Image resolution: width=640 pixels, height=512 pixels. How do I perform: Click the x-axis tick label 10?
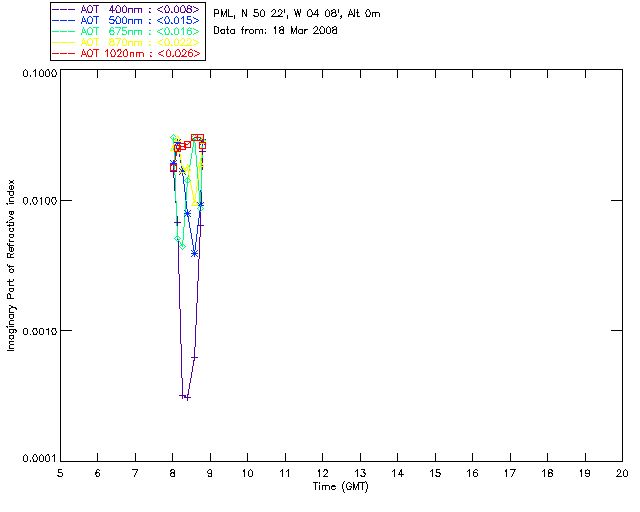pos(247,474)
